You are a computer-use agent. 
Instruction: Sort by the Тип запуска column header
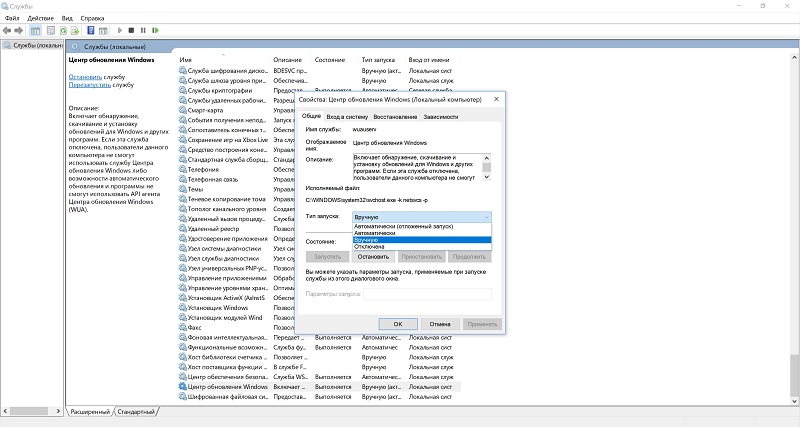click(378, 60)
